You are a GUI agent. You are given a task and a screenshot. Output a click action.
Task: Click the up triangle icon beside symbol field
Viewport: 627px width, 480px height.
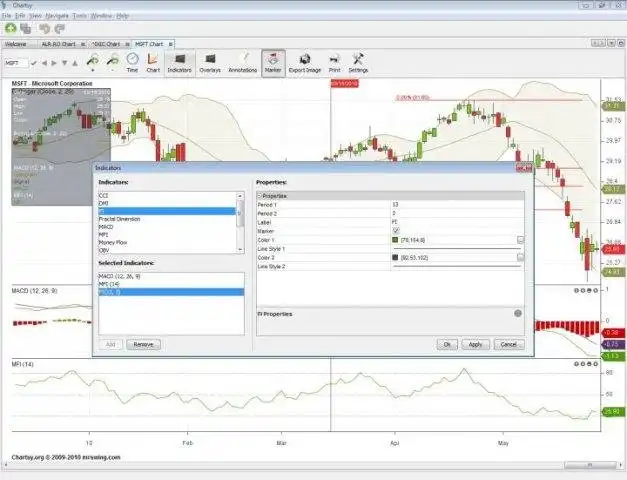tap(75, 63)
